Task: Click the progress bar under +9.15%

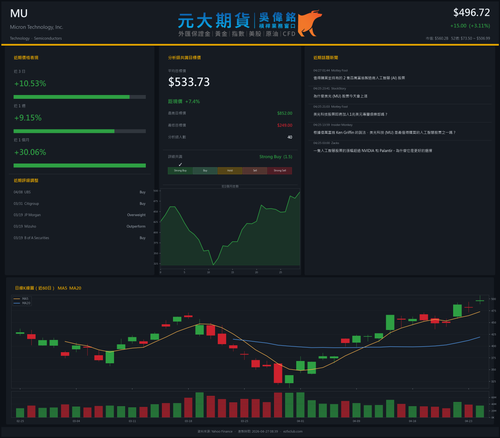Action: coord(80,131)
